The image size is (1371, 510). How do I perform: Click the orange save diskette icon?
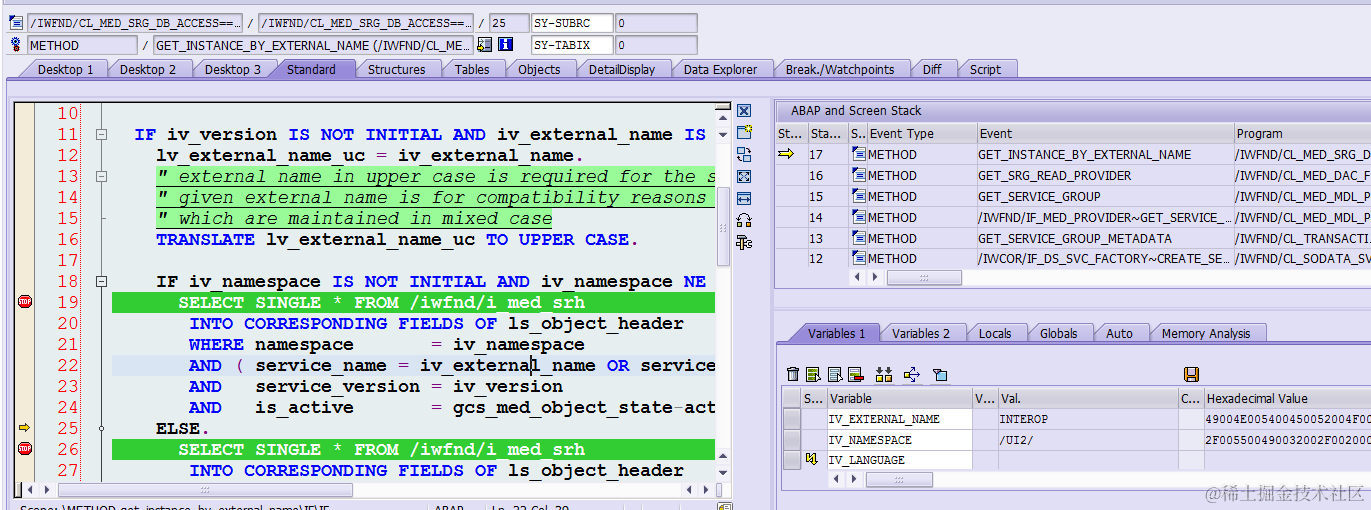coord(1191,374)
